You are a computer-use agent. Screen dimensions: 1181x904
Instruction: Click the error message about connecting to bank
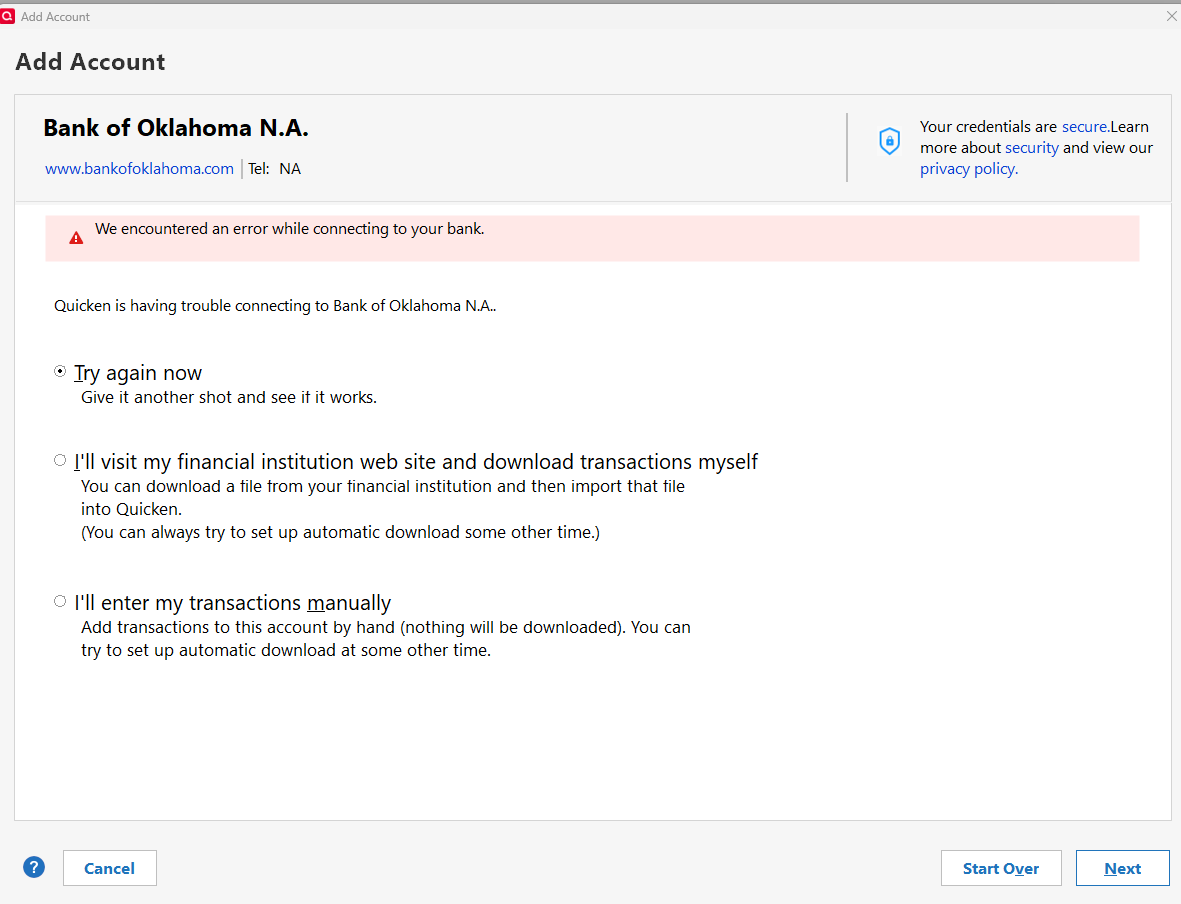point(289,229)
